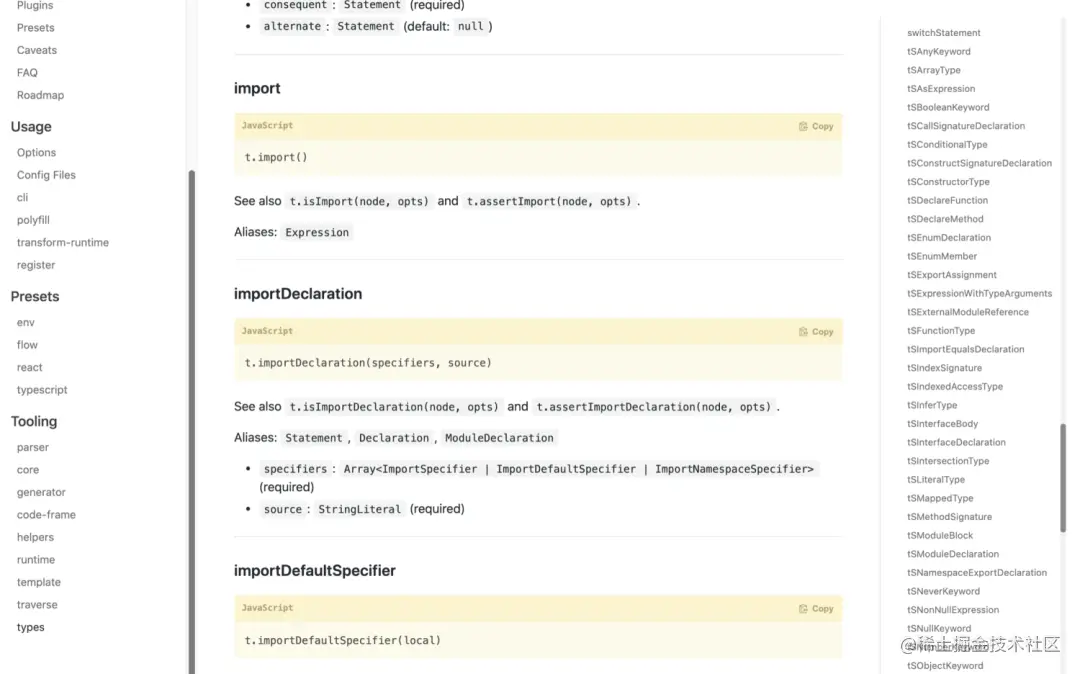The height and width of the screenshot is (674, 1080).
Task: Open the FAQ page from the sidebar
Action: pos(27,72)
